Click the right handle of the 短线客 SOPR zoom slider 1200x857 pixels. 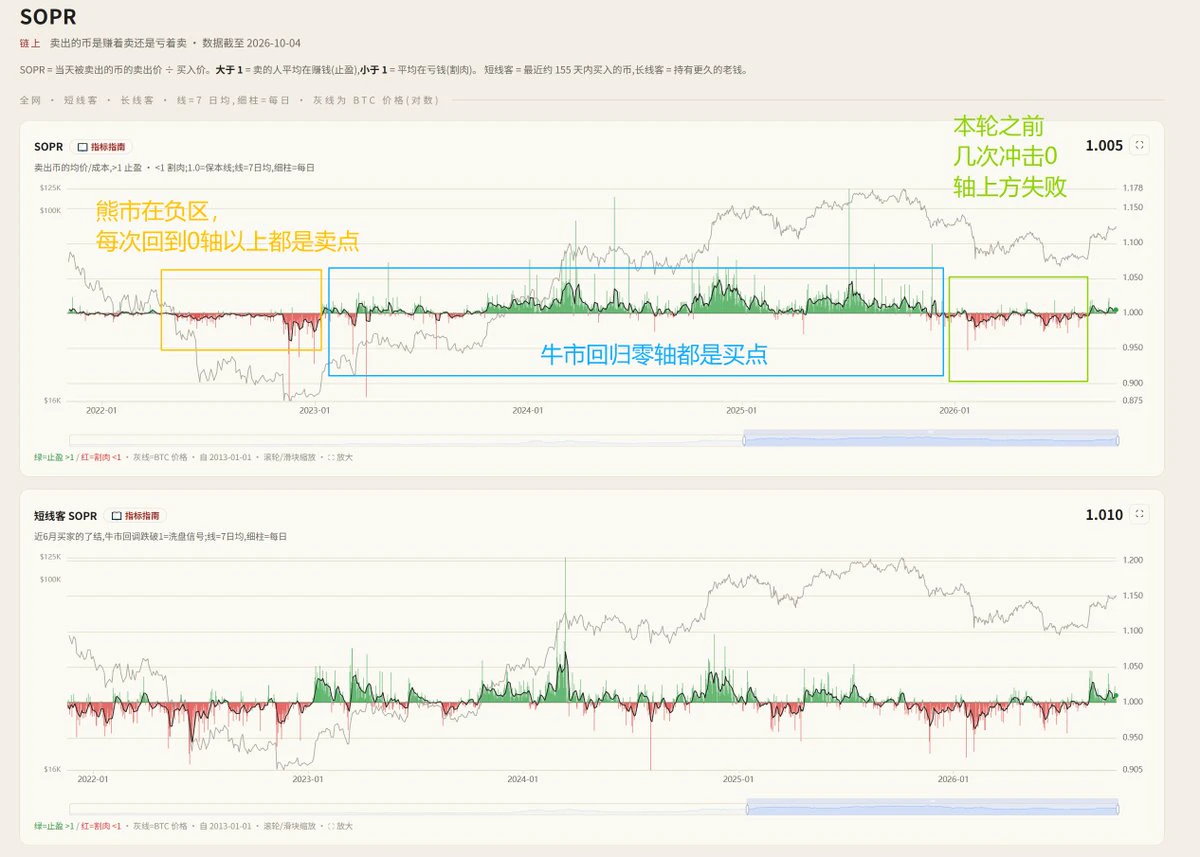pos(1118,808)
